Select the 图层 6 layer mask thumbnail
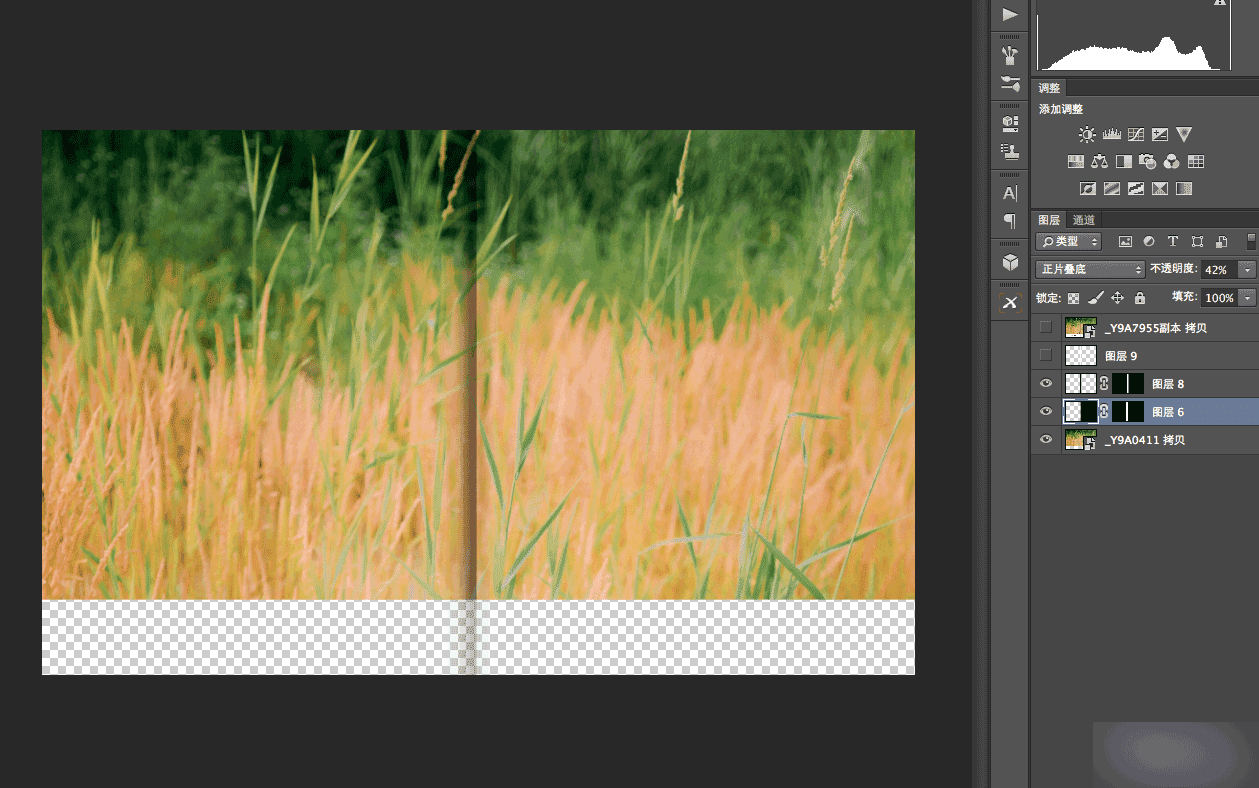 pyautogui.click(x=1128, y=412)
